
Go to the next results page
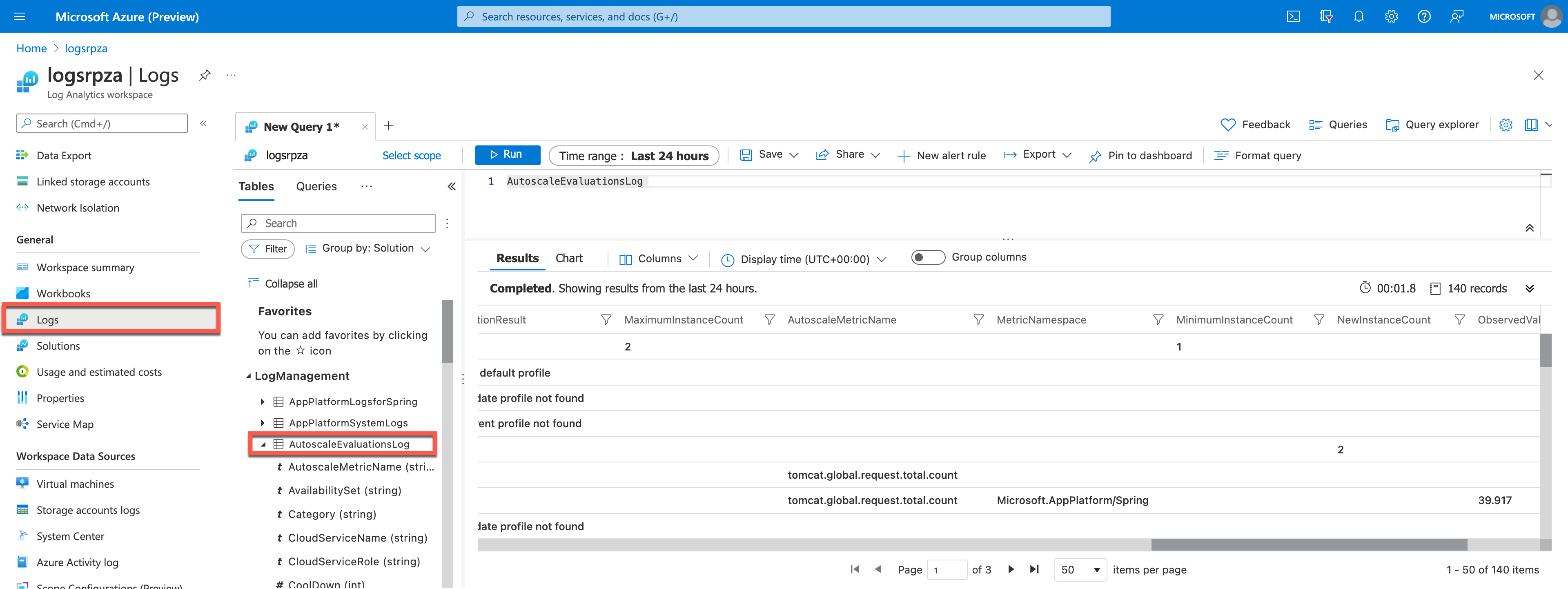(1011, 569)
